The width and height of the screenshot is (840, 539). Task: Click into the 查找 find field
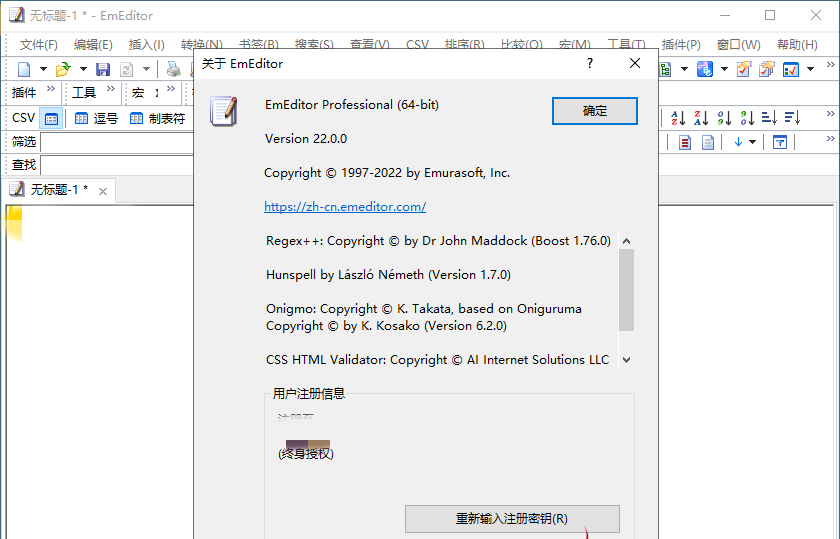(x=117, y=165)
